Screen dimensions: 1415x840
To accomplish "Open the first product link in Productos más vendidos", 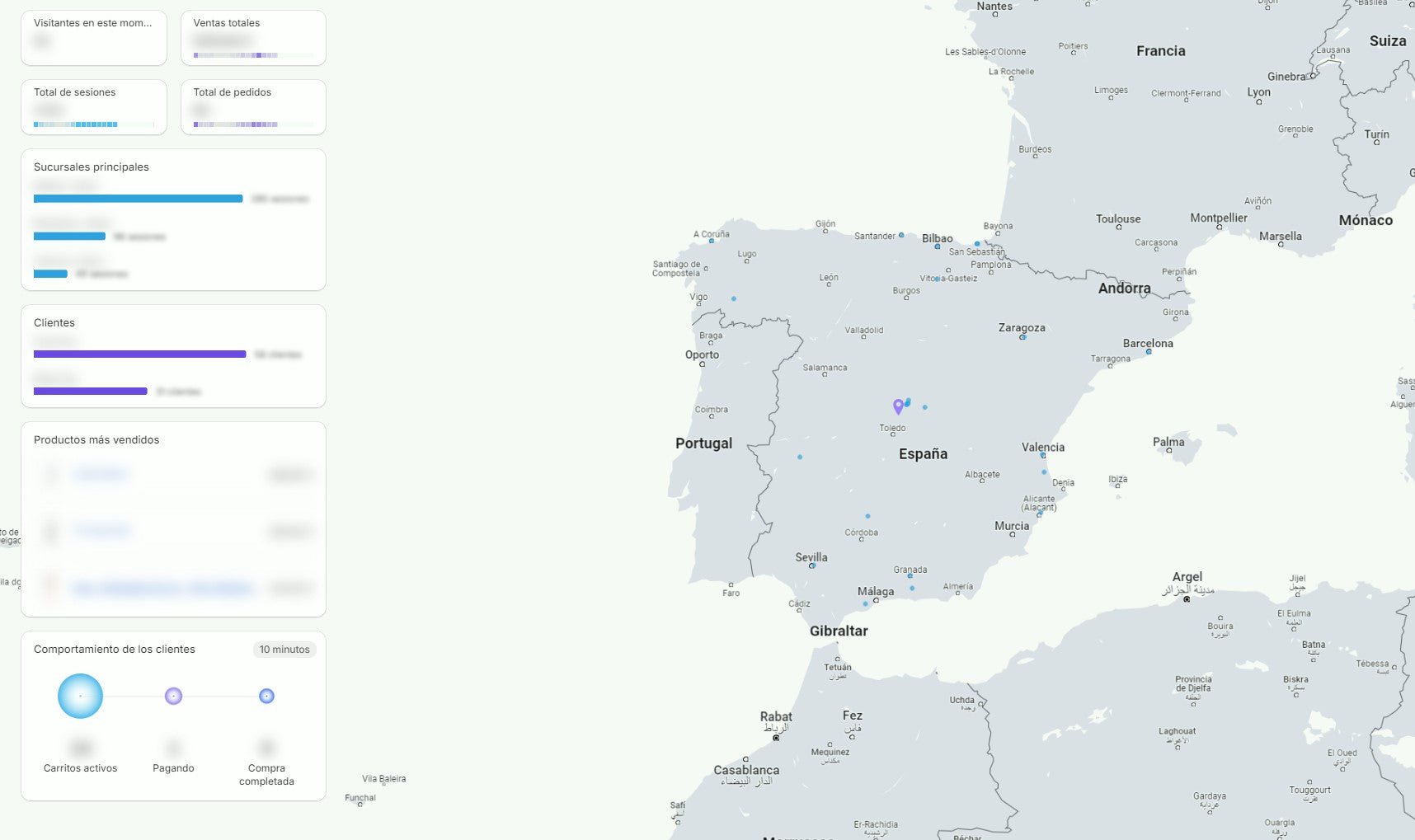I will click(x=101, y=474).
